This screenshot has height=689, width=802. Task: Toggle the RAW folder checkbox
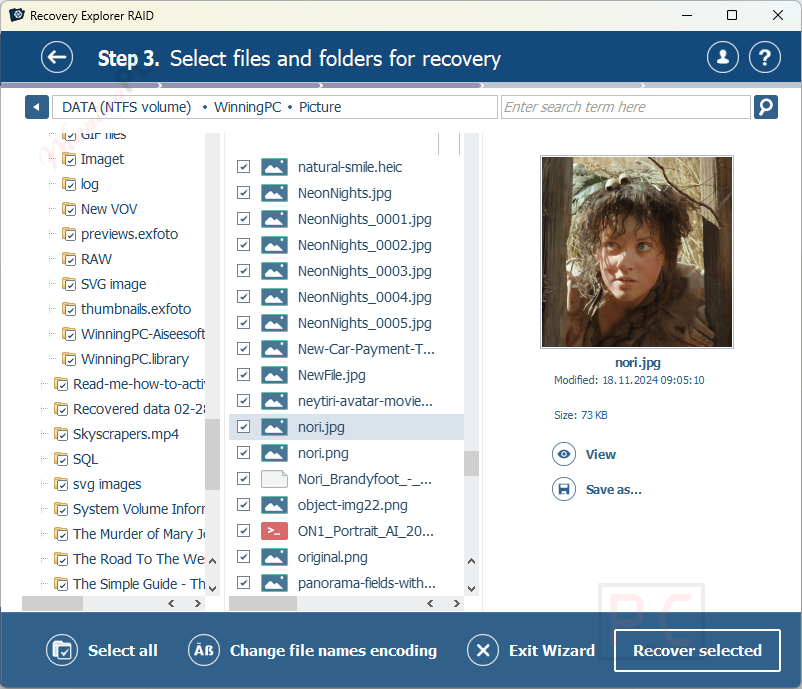[x=70, y=259]
